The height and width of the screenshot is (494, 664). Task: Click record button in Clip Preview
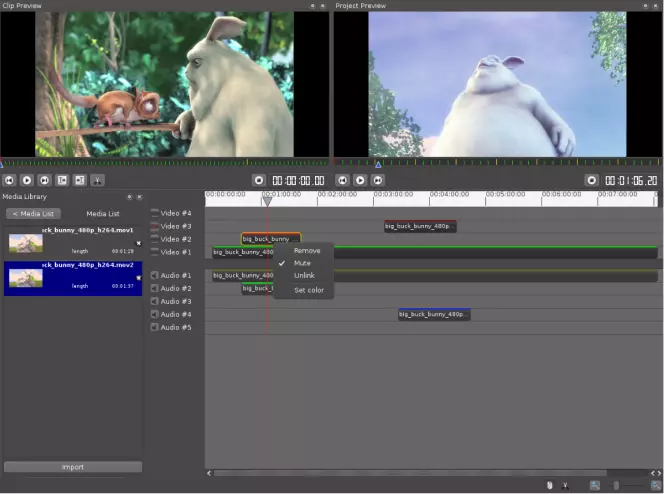259,180
